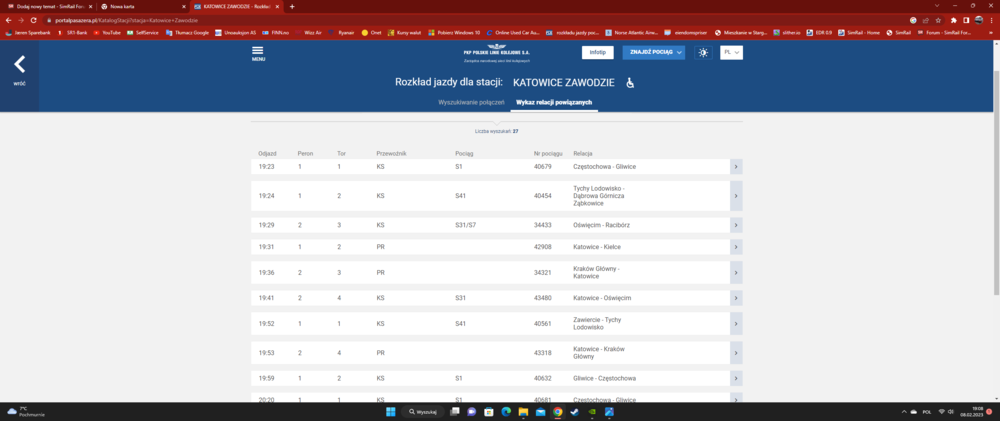Click the wheelchair accessibility icon next to the station name
The width and height of the screenshot is (1000, 421).
[630, 83]
